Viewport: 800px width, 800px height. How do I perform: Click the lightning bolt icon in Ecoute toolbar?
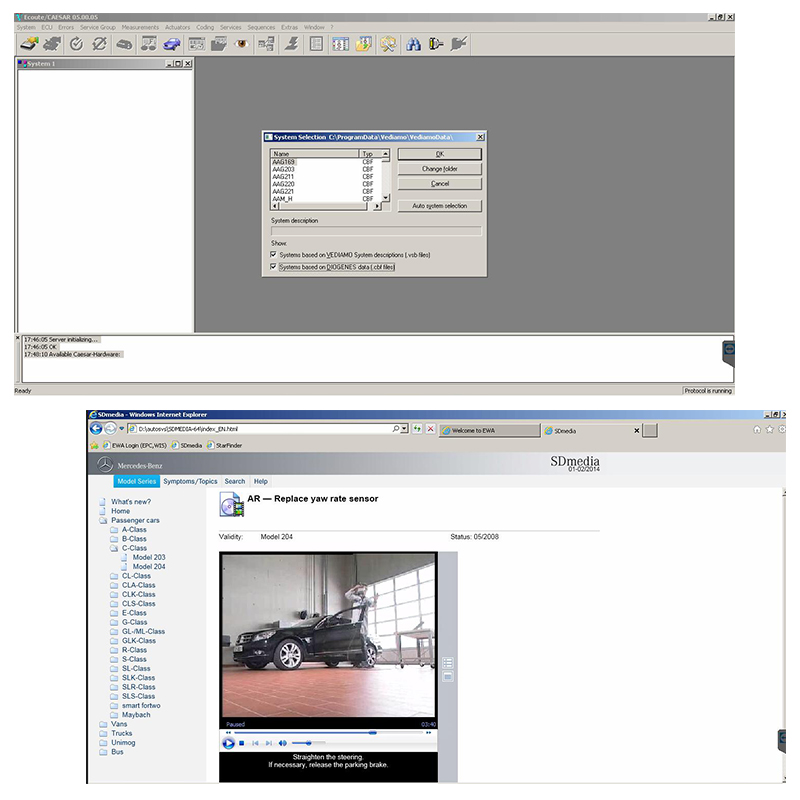pyautogui.click(x=291, y=44)
